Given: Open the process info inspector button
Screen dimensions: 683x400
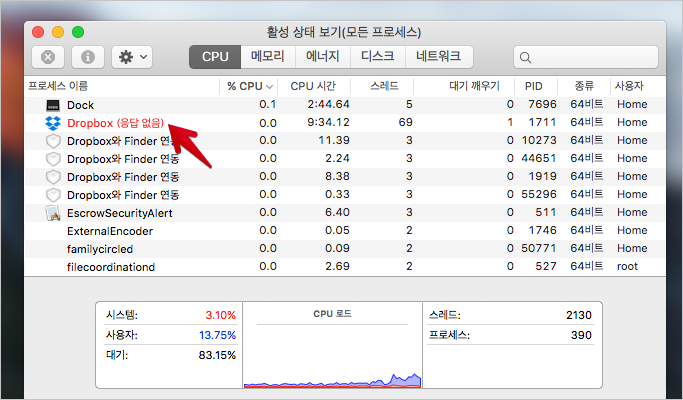Looking at the screenshot, I should point(88,57).
